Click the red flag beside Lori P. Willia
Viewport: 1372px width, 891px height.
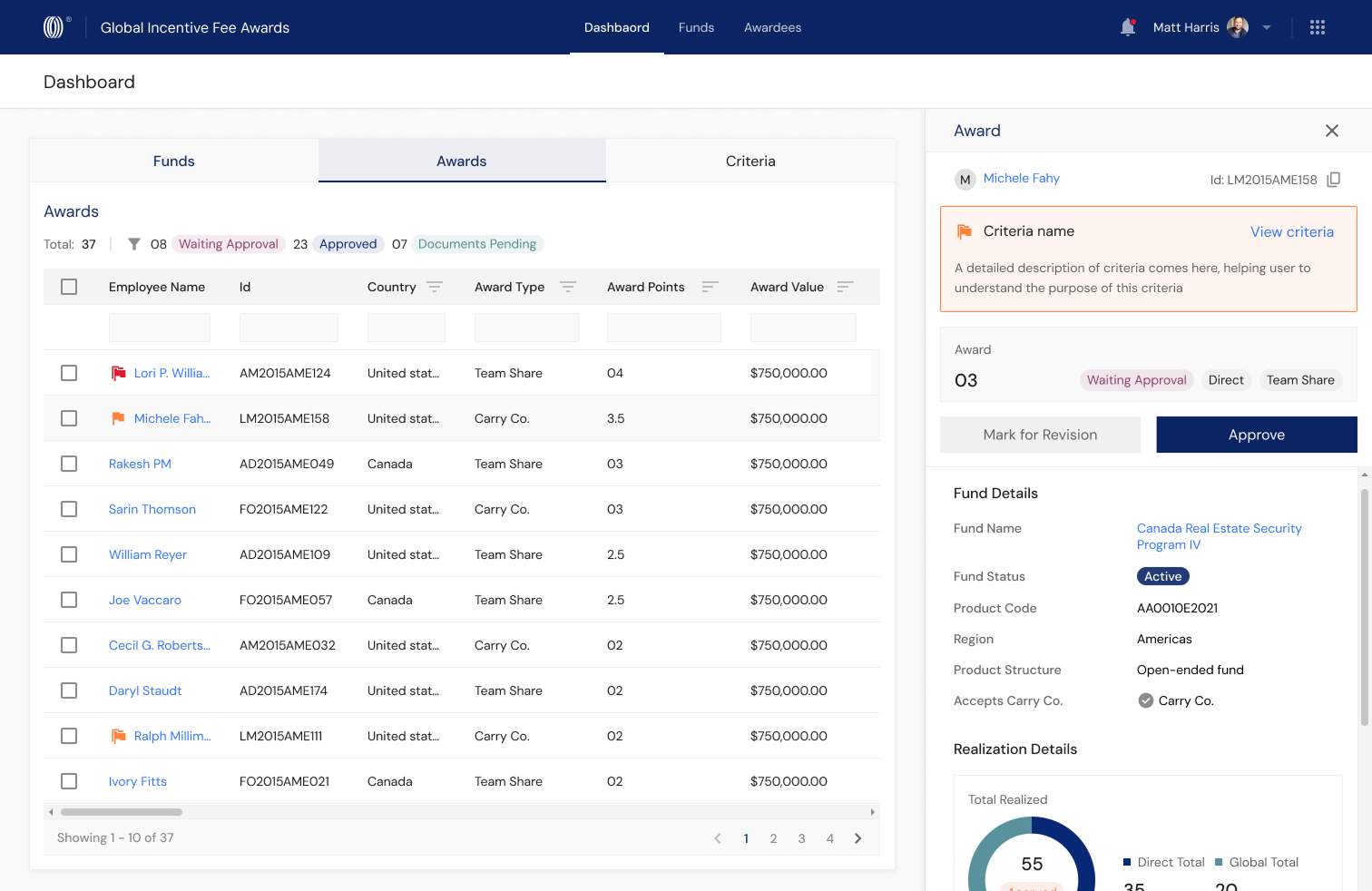[x=119, y=373]
